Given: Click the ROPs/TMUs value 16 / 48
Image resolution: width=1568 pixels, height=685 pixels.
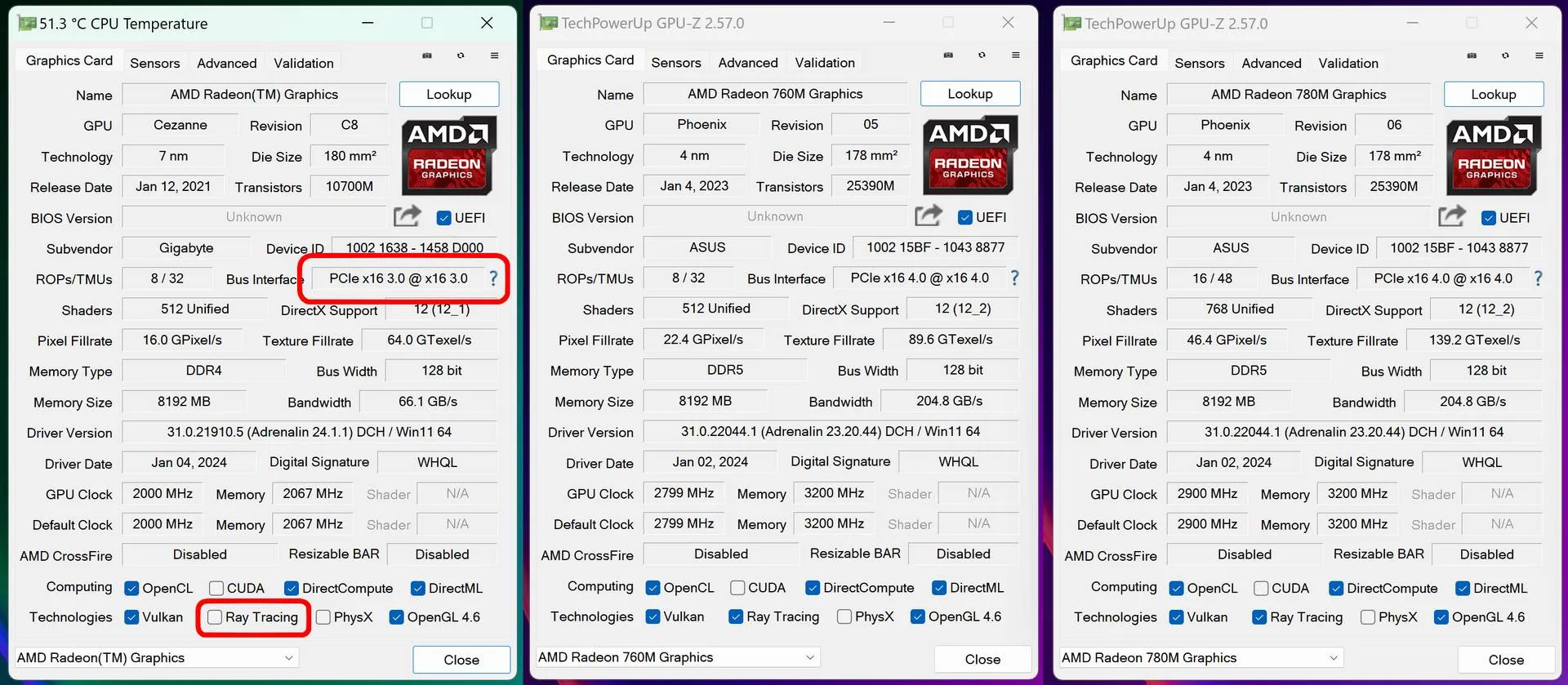Looking at the screenshot, I should point(1213,278).
